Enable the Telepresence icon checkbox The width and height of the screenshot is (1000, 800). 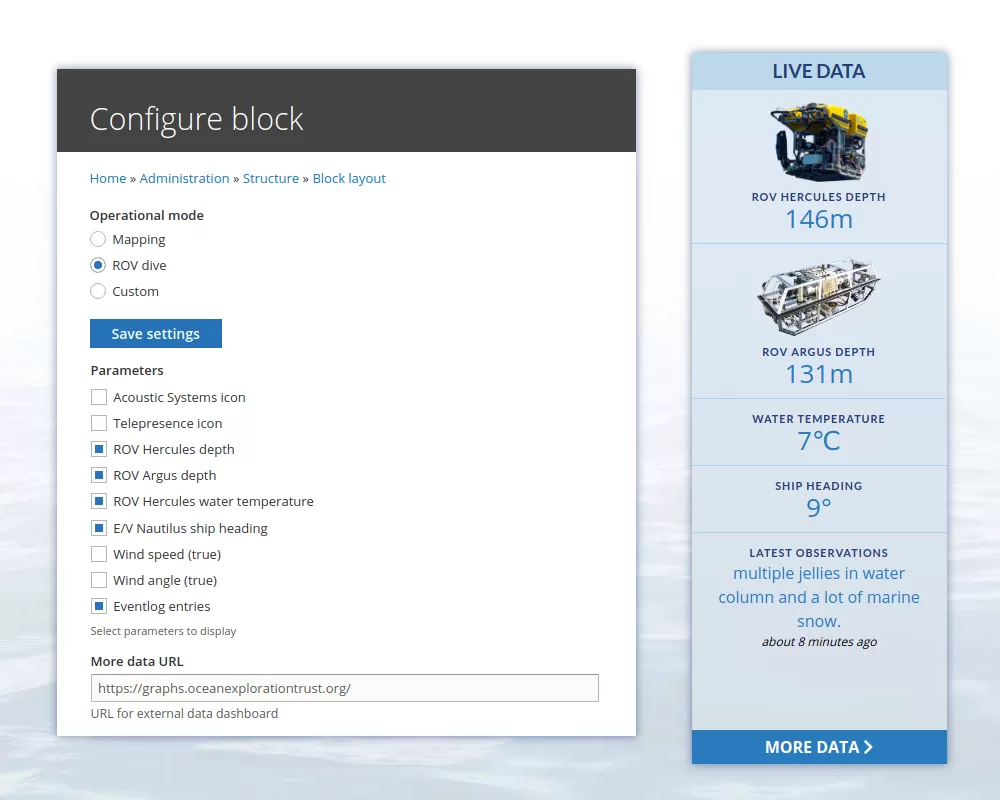(x=99, y=423)
